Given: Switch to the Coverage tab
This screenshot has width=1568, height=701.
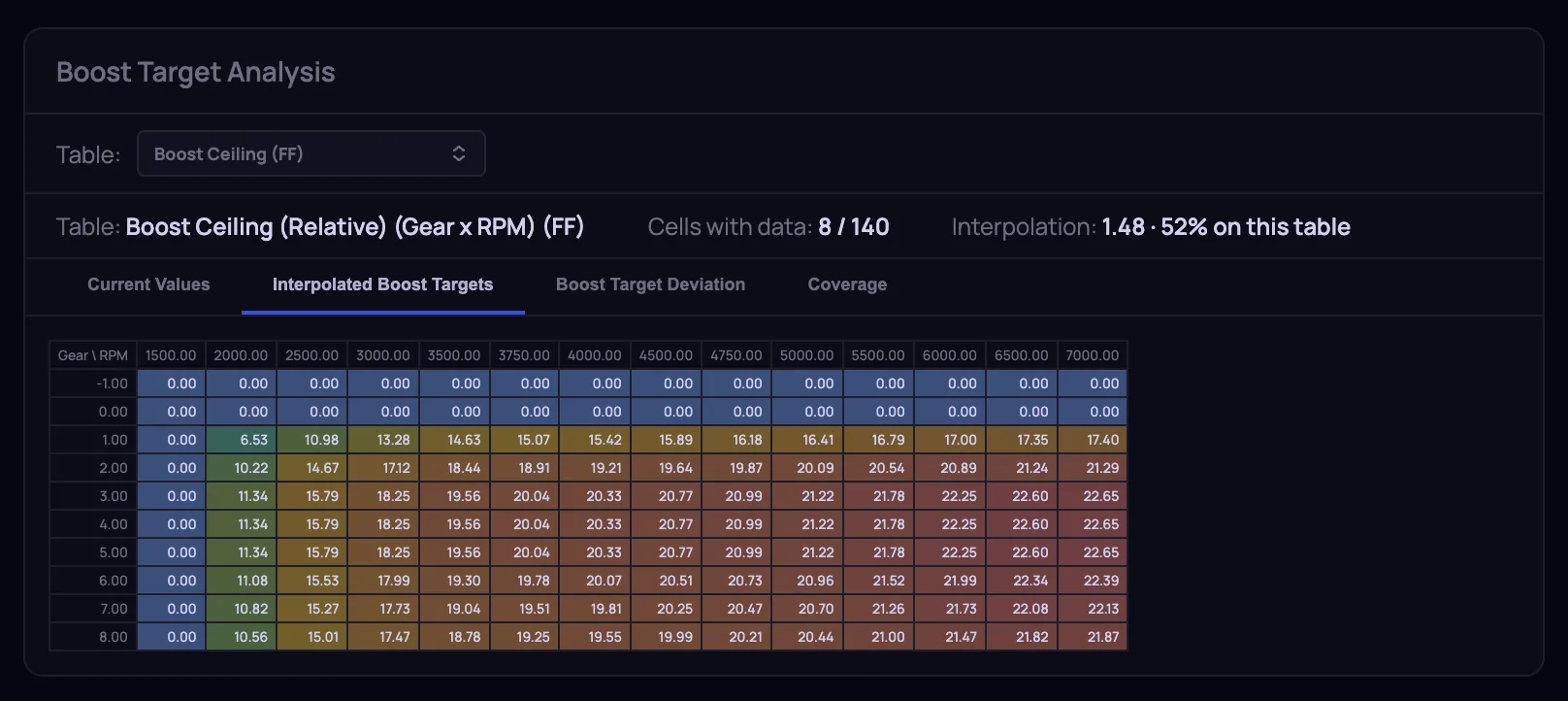Looking at the screenshot, I should (x=847, y=284).
